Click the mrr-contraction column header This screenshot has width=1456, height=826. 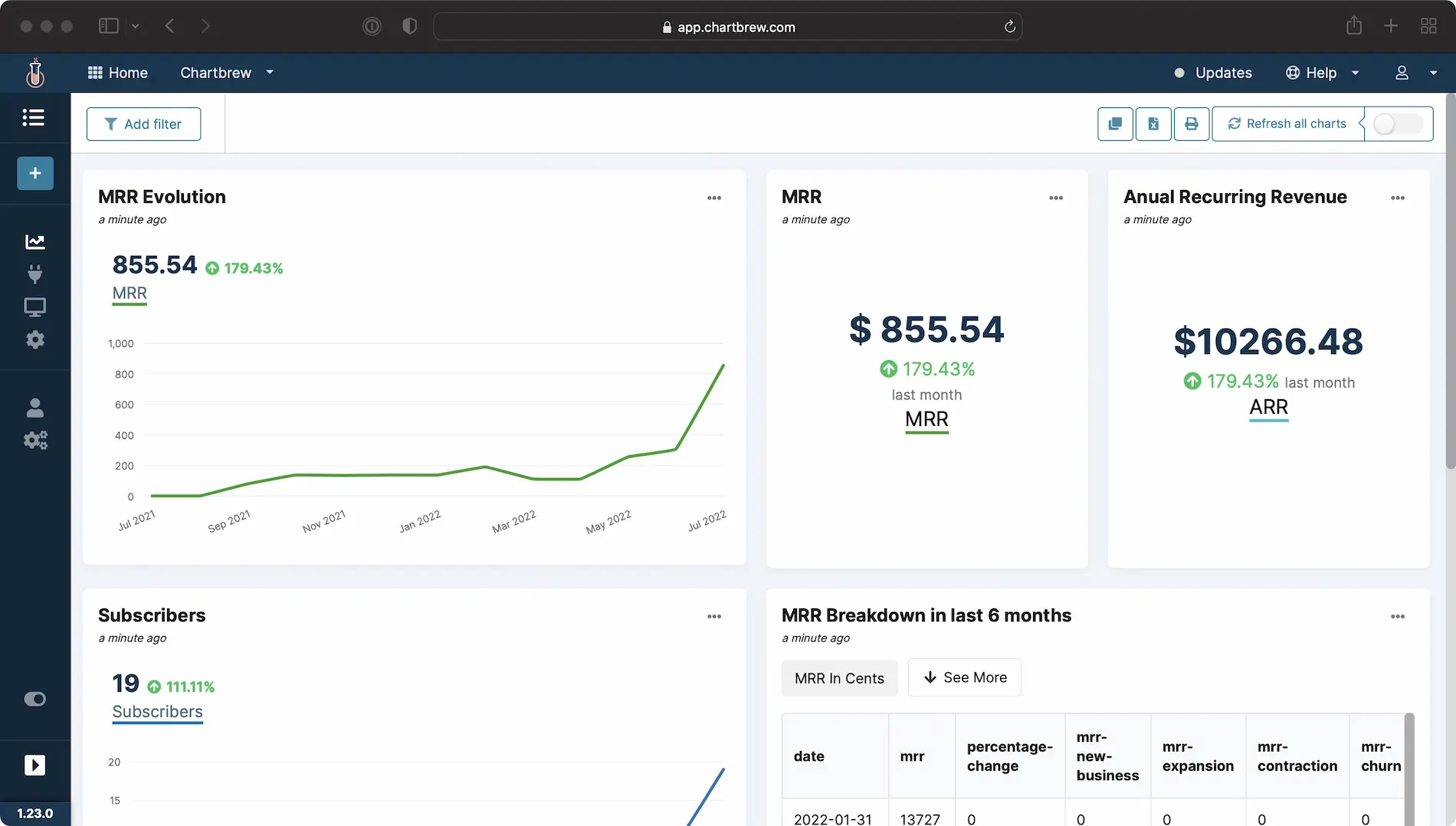tap(1297, 756)
